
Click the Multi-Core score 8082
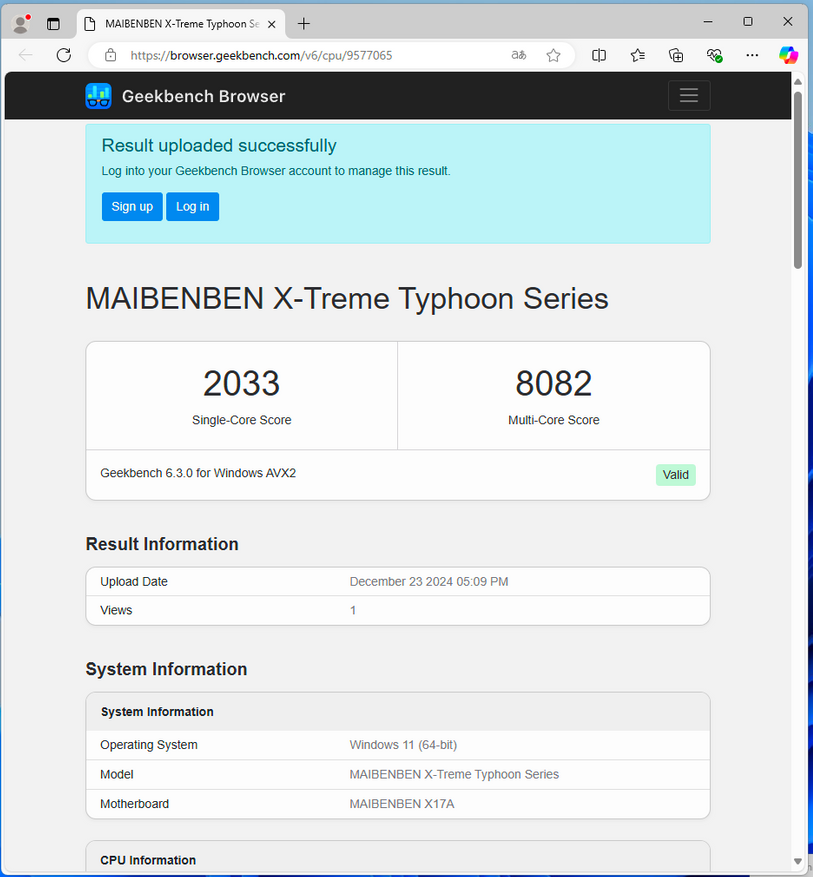(554, 383)
